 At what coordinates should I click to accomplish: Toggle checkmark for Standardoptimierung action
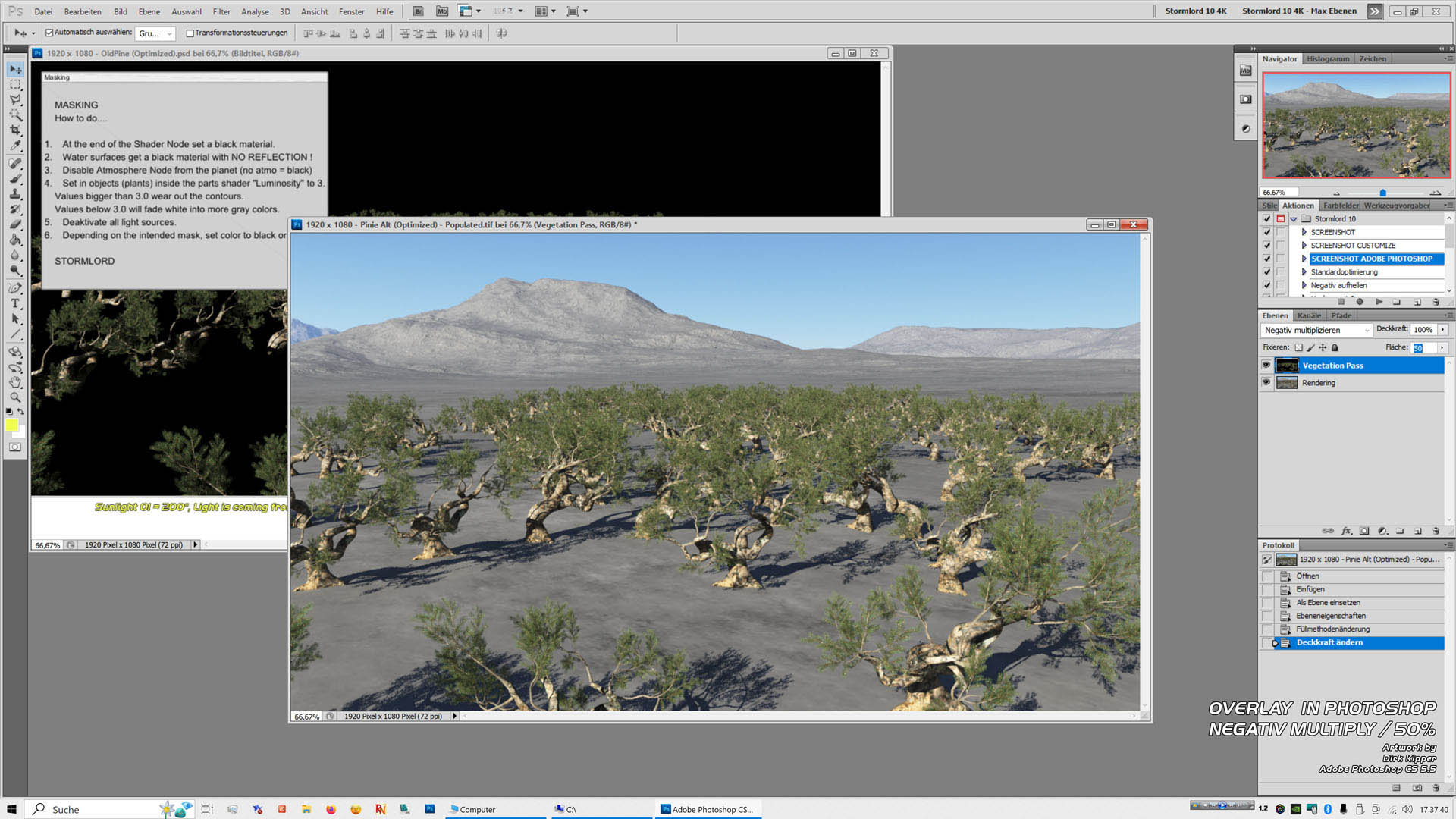[1266, 271]
